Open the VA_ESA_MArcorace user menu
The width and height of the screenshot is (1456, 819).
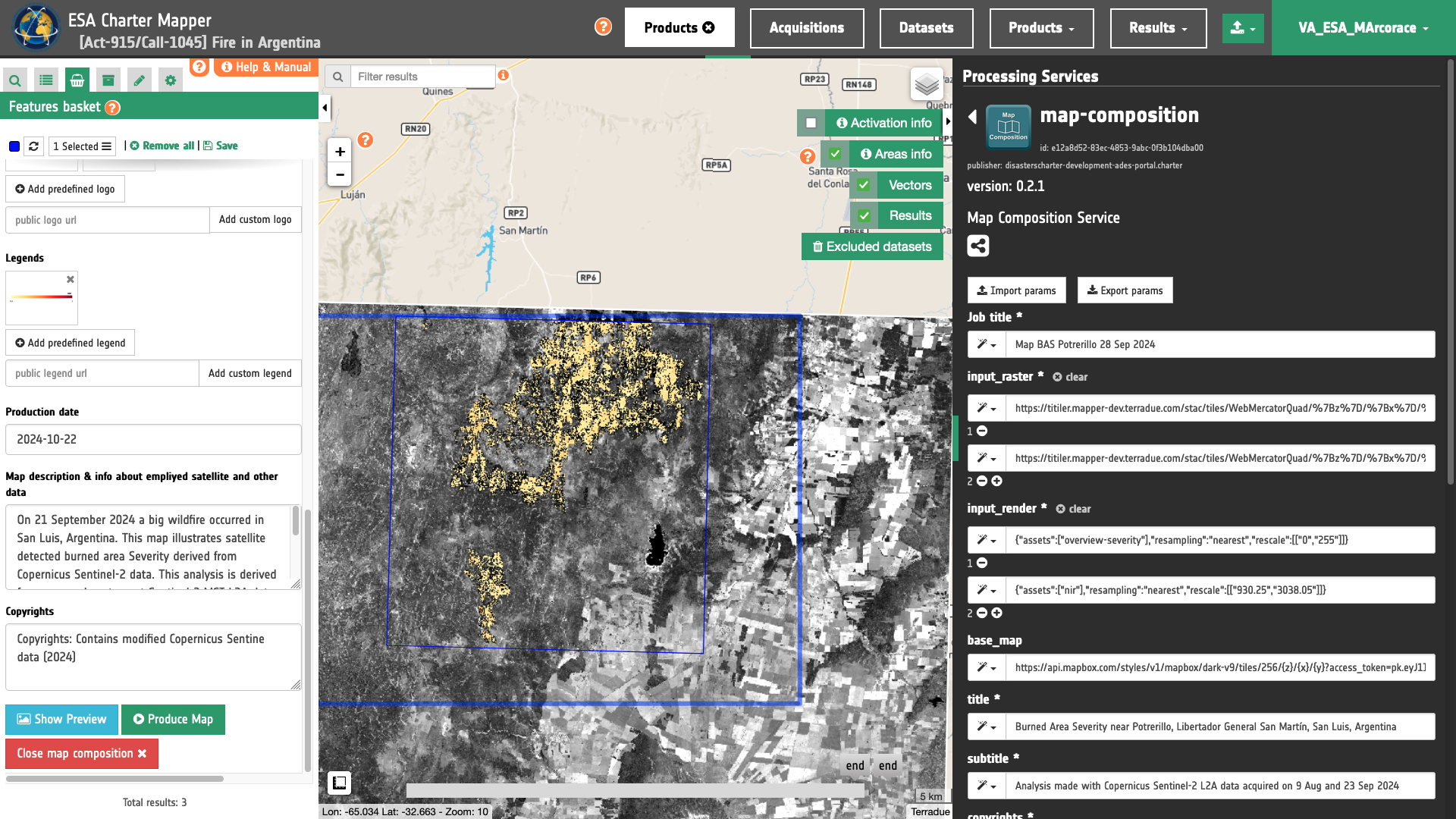point(1363,28)
